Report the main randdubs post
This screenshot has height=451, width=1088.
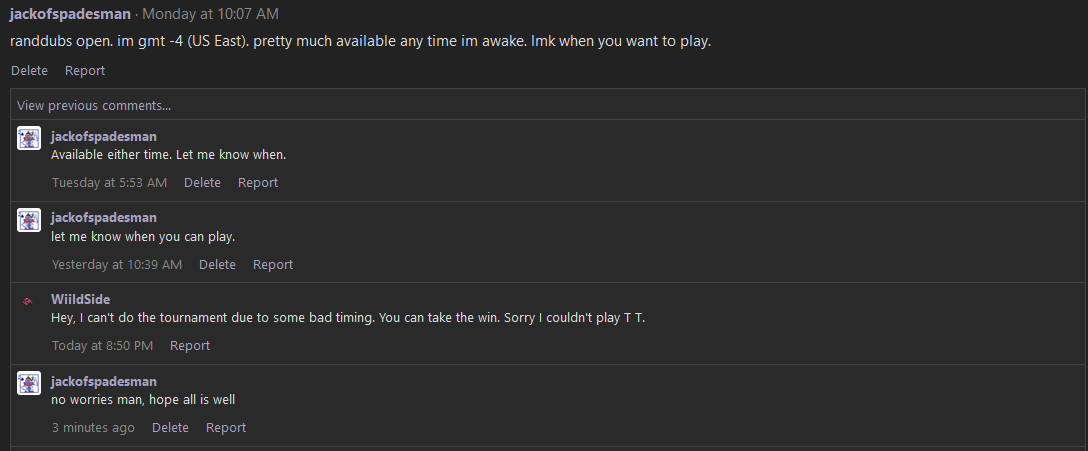click(x=85, y=70)
